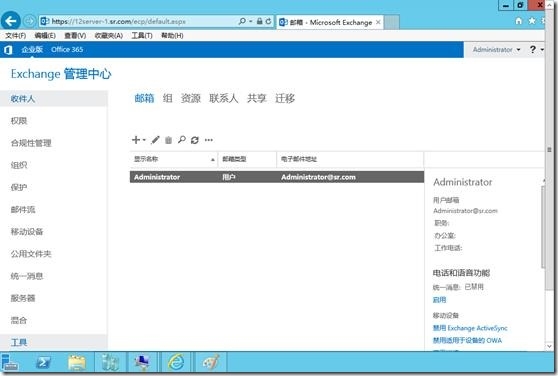The image size is (558, 376).
Task: Click the search magnifier in address bar
Action: (242, 21)
